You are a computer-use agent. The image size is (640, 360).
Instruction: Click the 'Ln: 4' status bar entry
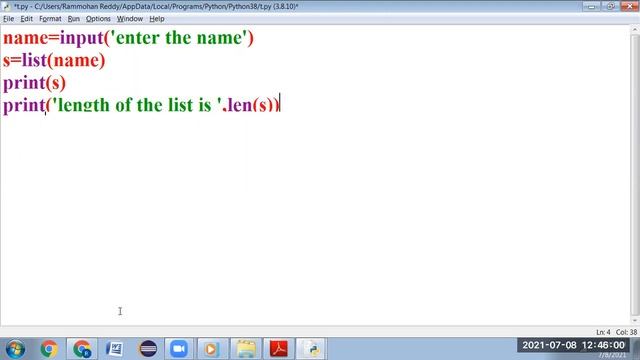pyautogui.click(x=603, y=332)
